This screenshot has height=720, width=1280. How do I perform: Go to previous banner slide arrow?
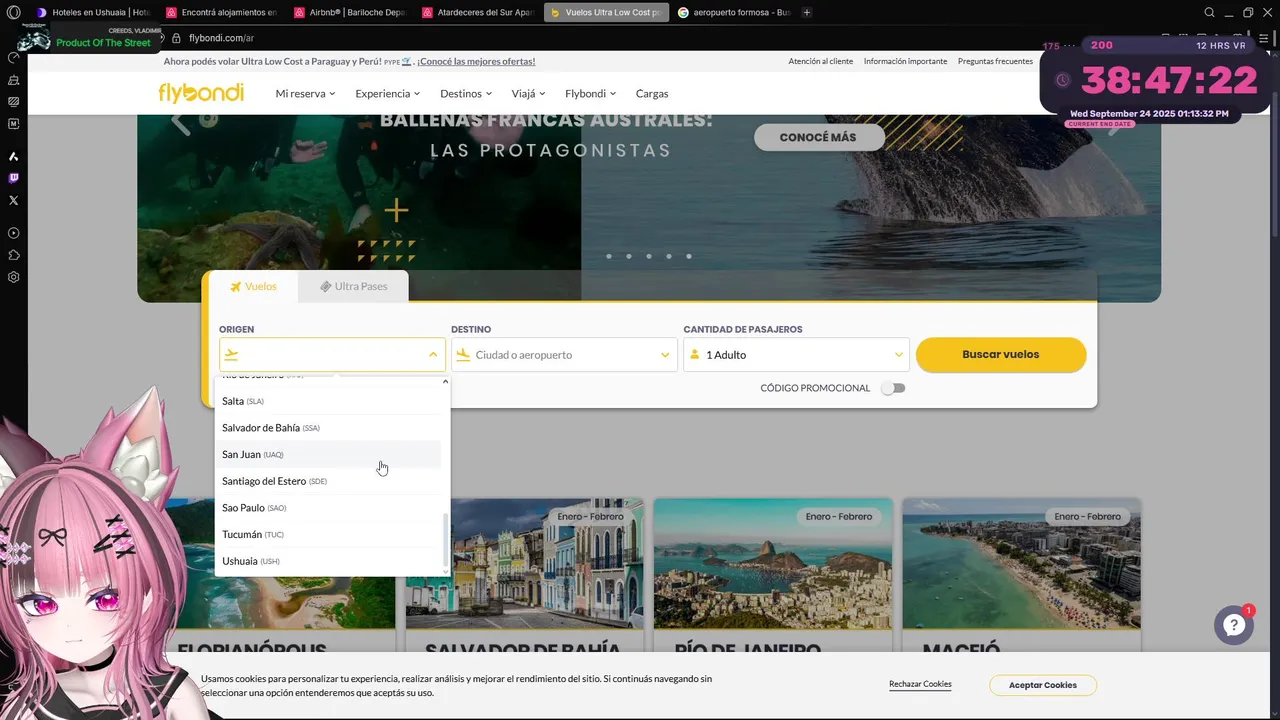tap(180, 122)
